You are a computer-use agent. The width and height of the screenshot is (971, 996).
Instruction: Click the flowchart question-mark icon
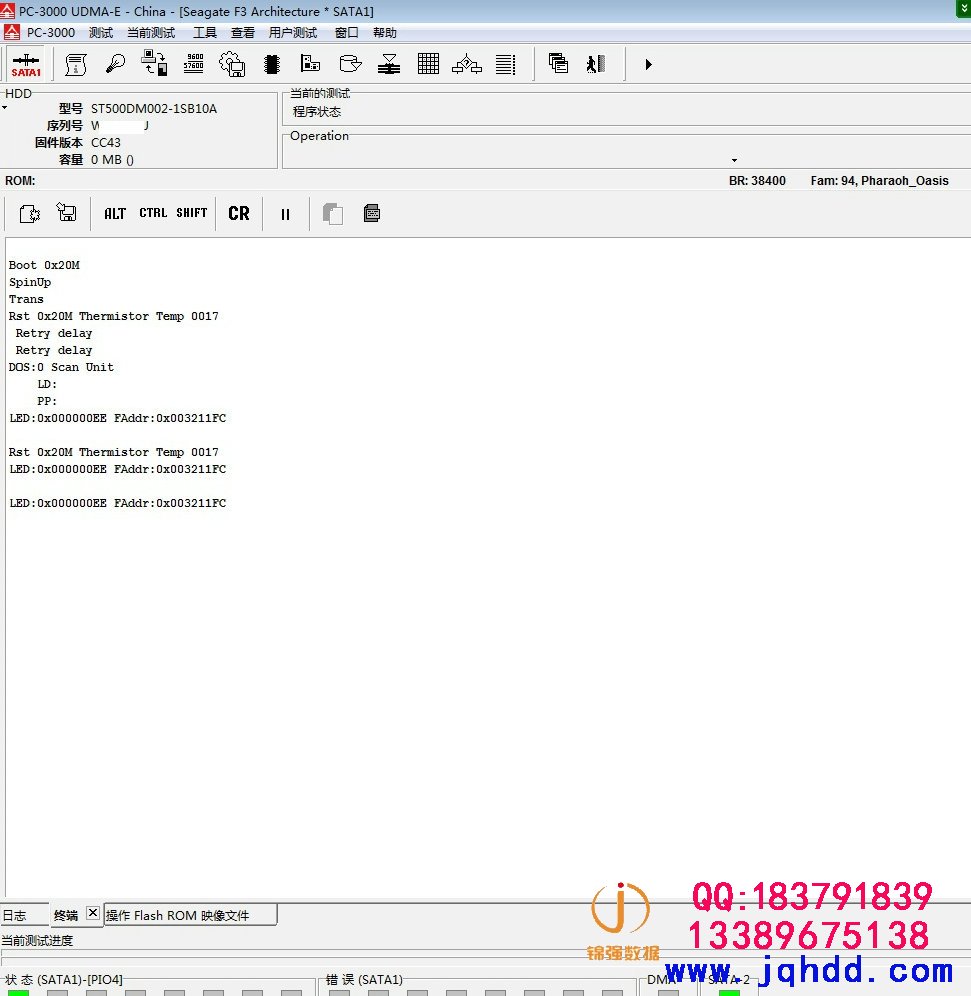tap(467, 64)
